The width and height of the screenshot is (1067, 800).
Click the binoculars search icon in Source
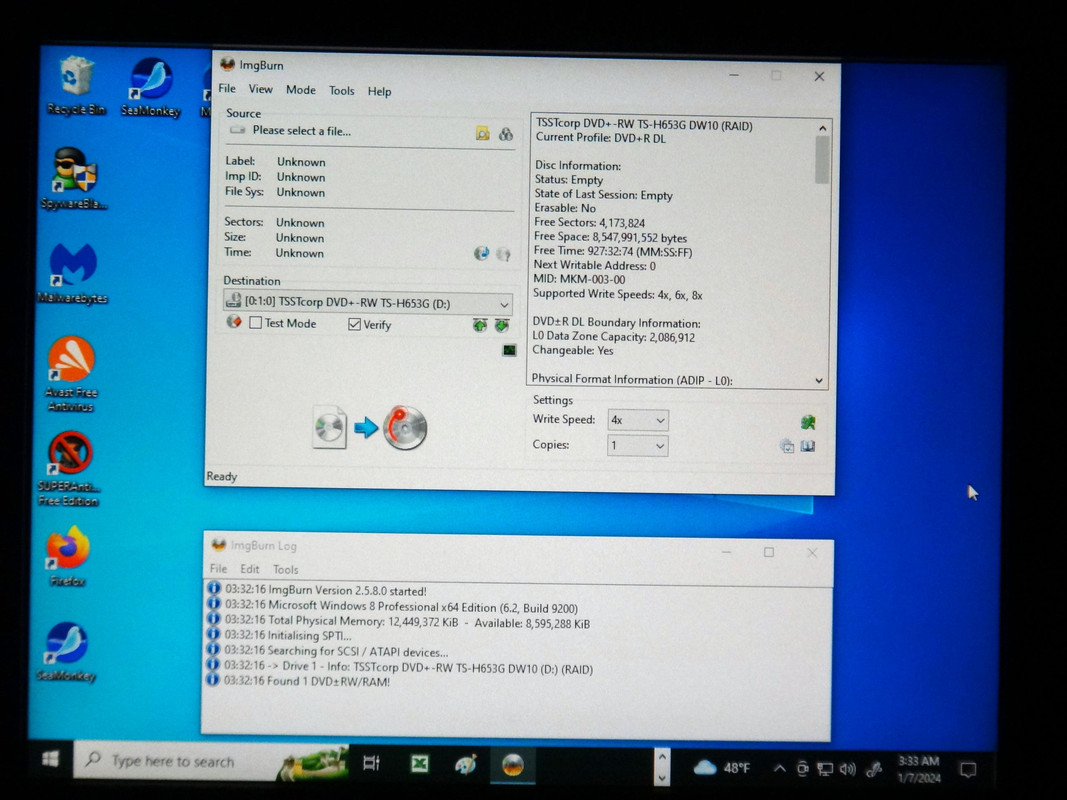coord(506,134)
